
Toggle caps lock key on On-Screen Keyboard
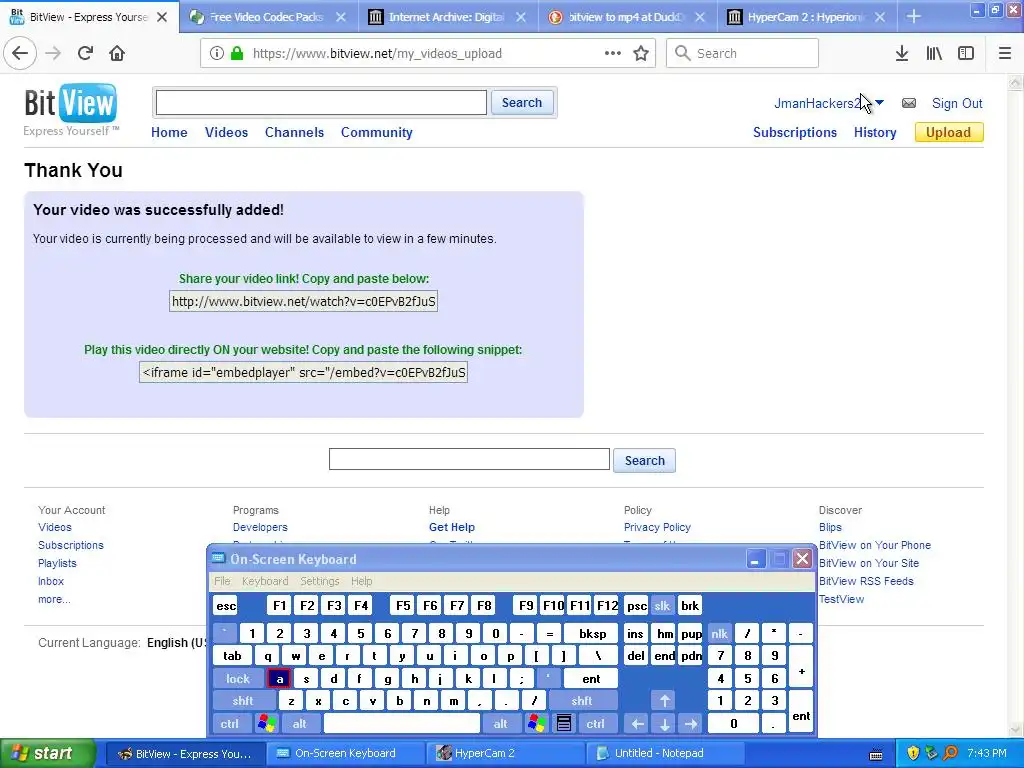[238, 679]
